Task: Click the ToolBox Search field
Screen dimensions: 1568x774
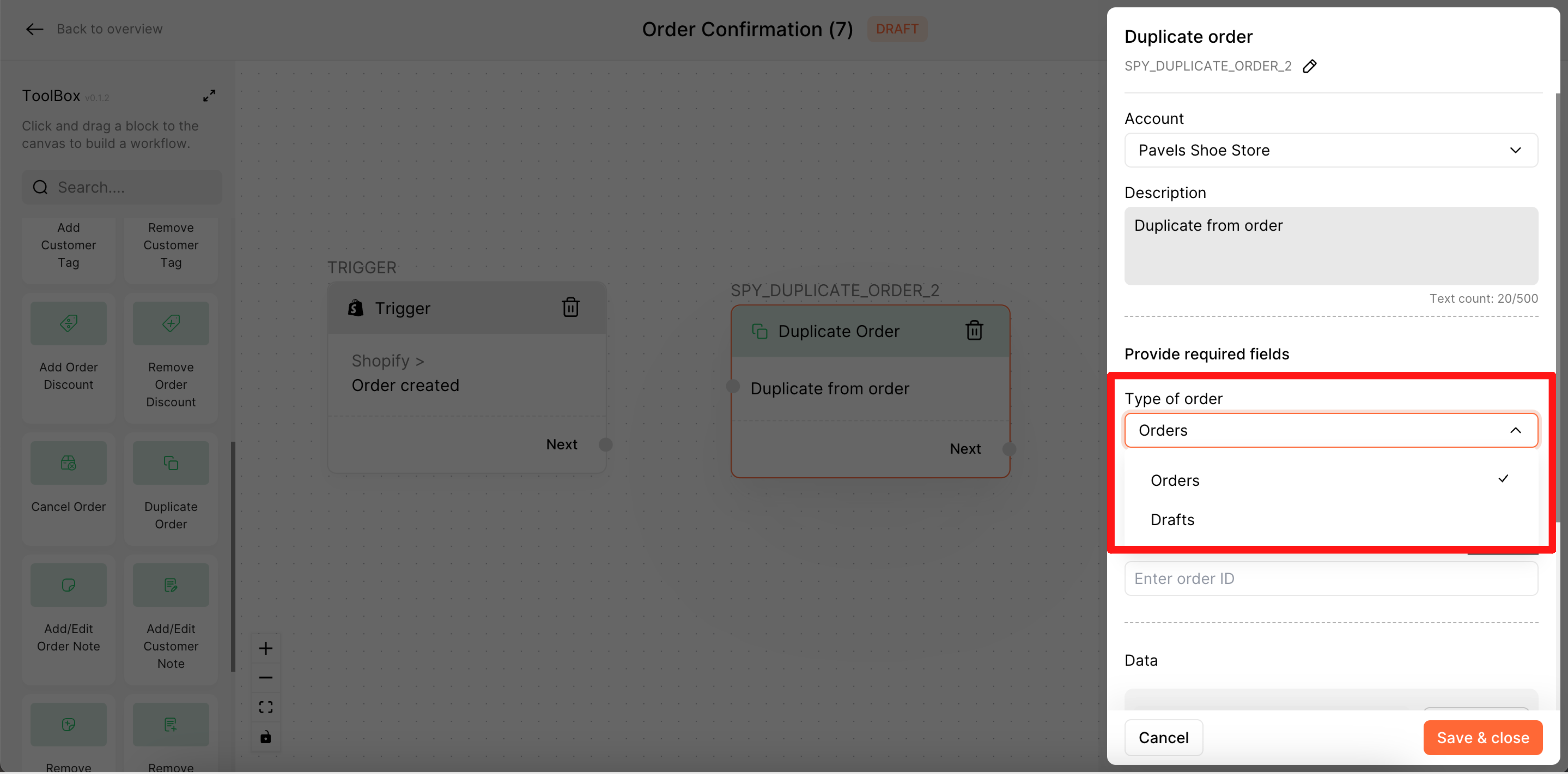Action: point(122,187)
